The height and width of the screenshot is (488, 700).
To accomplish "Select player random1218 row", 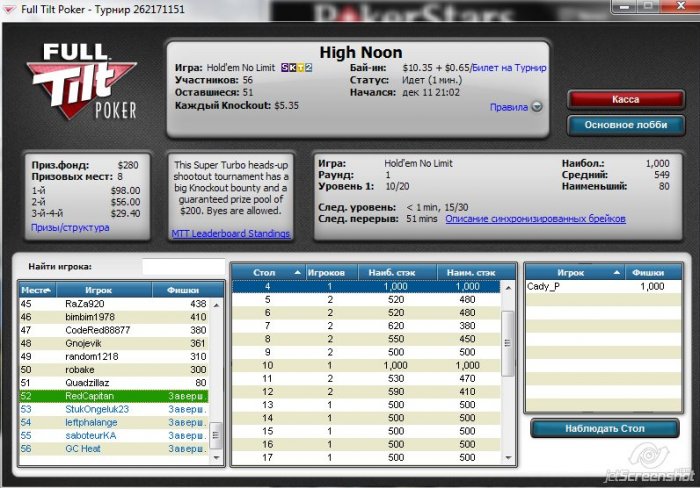I will (113, 357).
